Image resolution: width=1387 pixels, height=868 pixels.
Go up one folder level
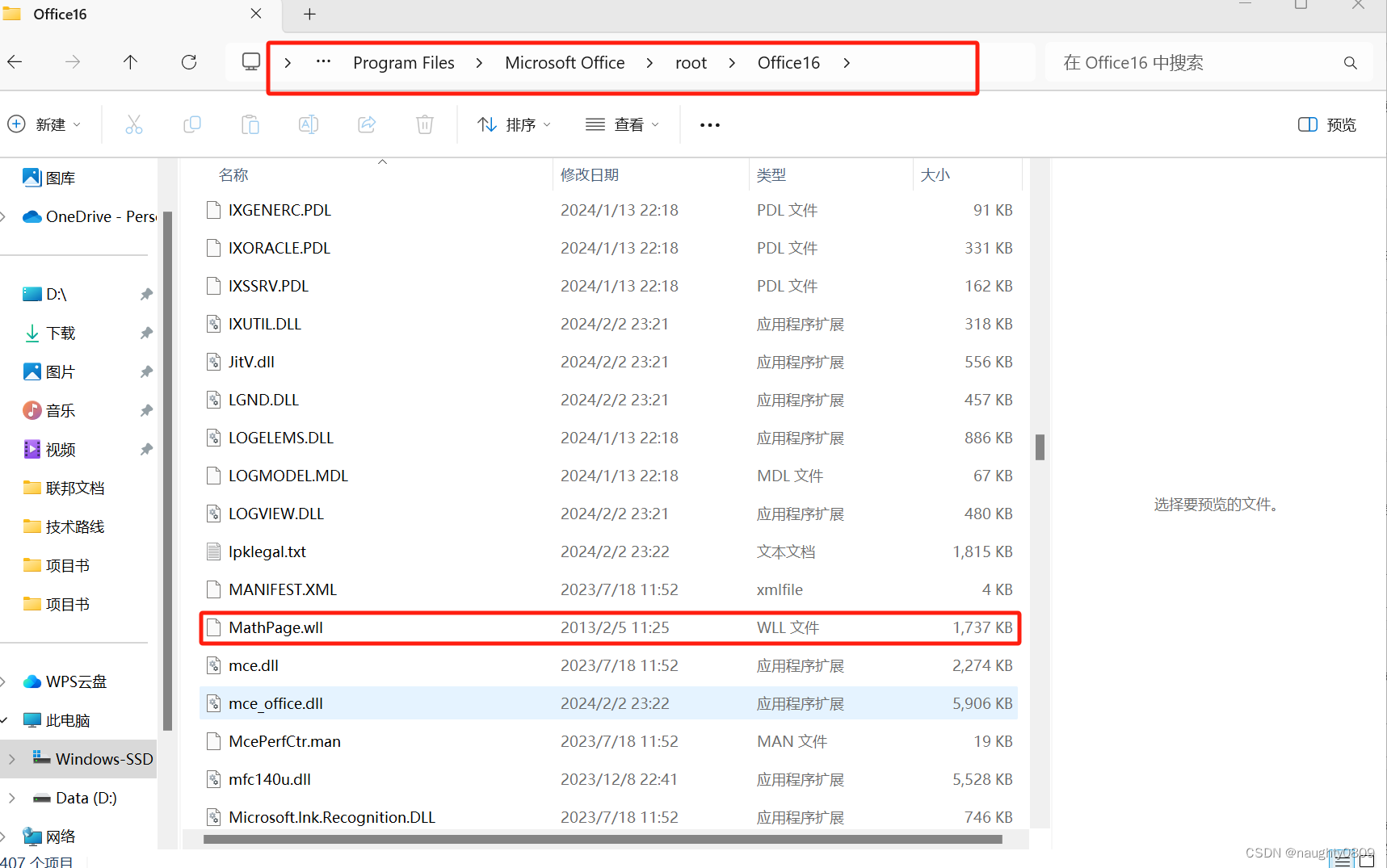pyautogui.click(x=130, y=62)
